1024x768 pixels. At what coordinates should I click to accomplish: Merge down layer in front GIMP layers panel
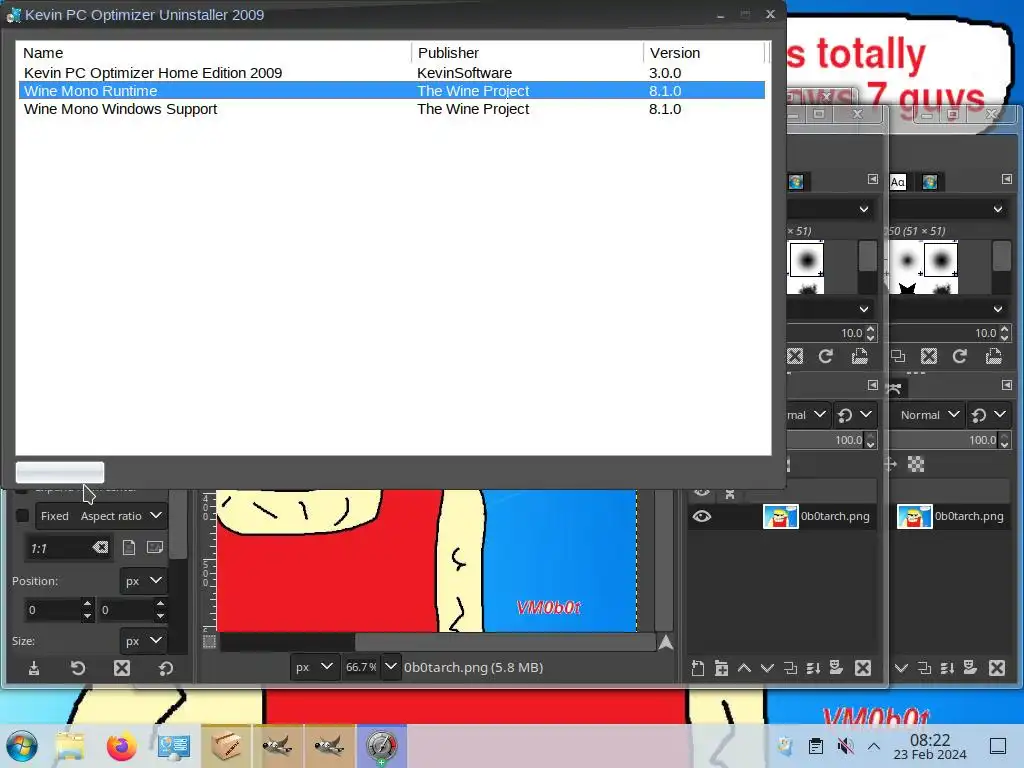(x=813, y=668)
